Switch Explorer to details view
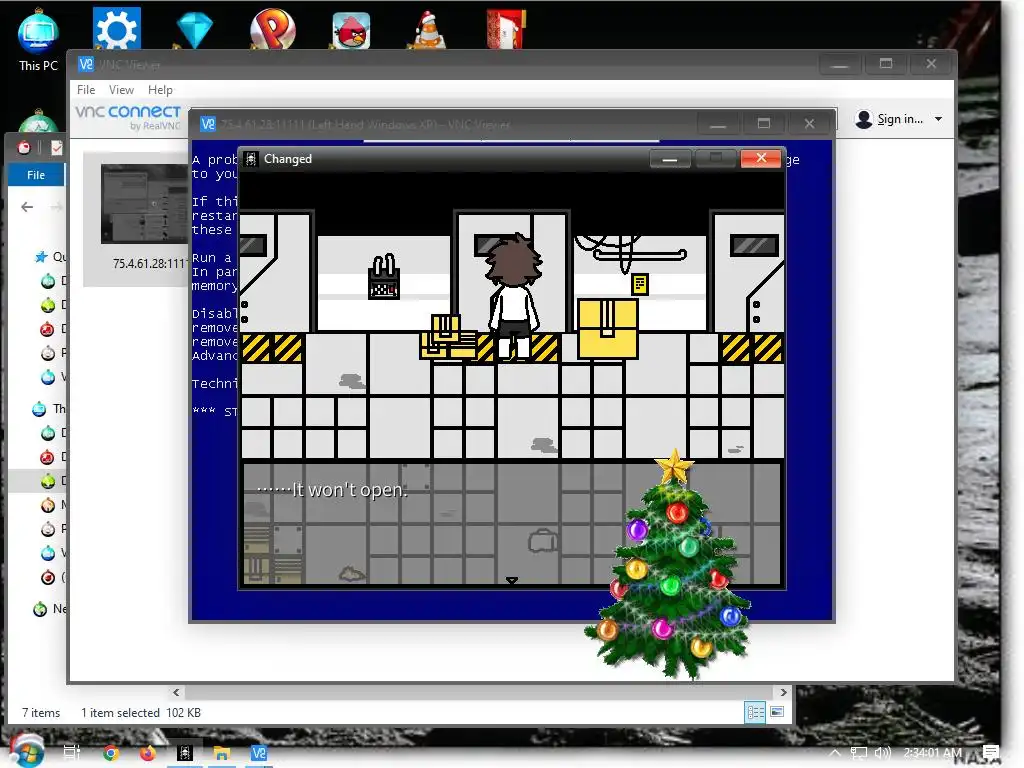The image size is (1024, 768). 756,712
